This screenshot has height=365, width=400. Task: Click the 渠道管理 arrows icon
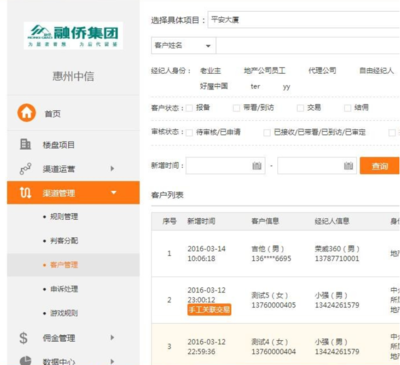26,192
